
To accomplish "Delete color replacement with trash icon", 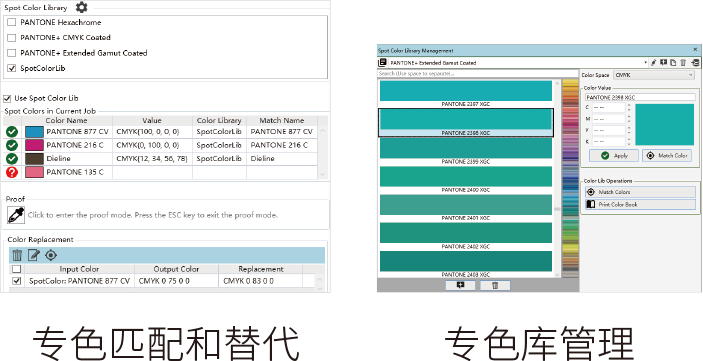I will pos(17,255).
